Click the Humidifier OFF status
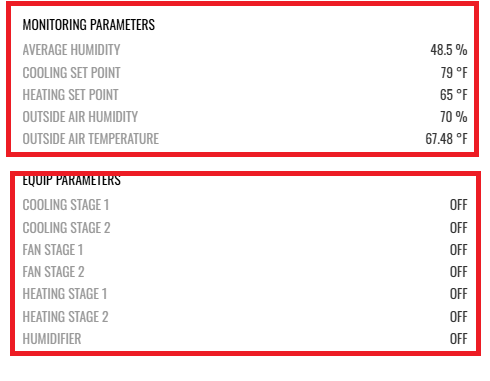The width and height of the screenshot is (490, 381). (x=459, y=339)
